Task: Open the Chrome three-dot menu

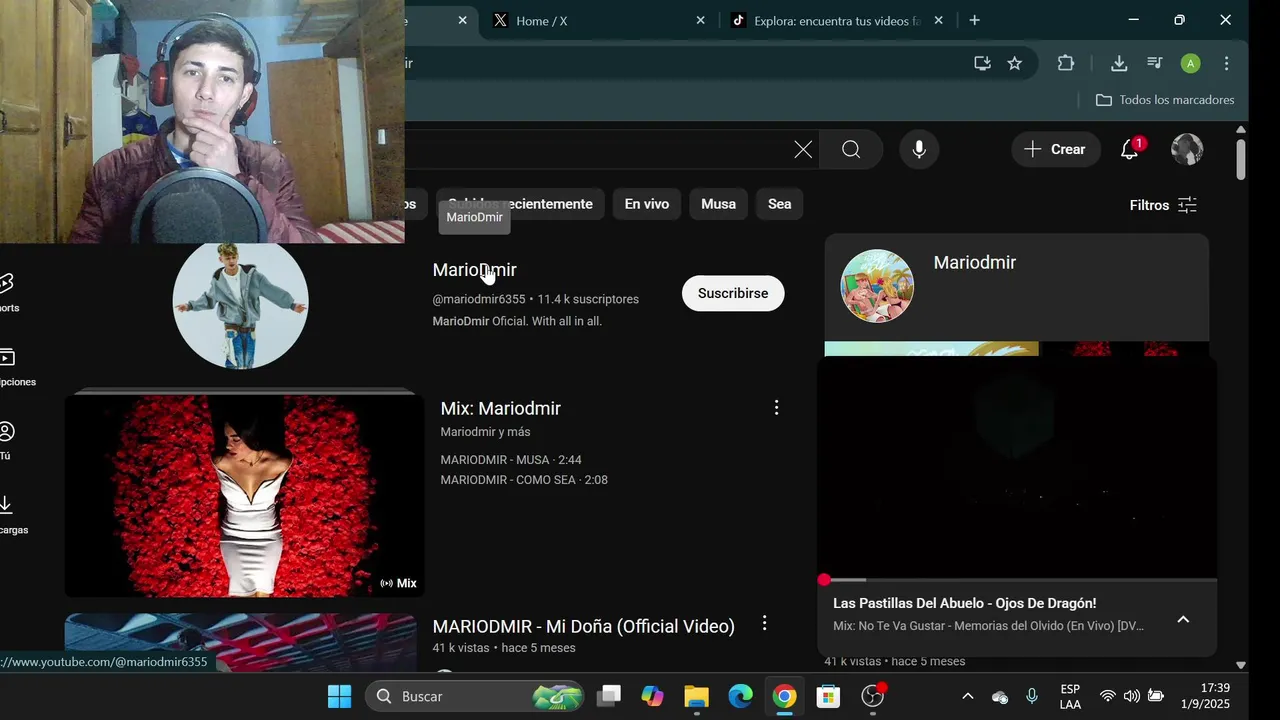Action: [x=1227, y=63]
